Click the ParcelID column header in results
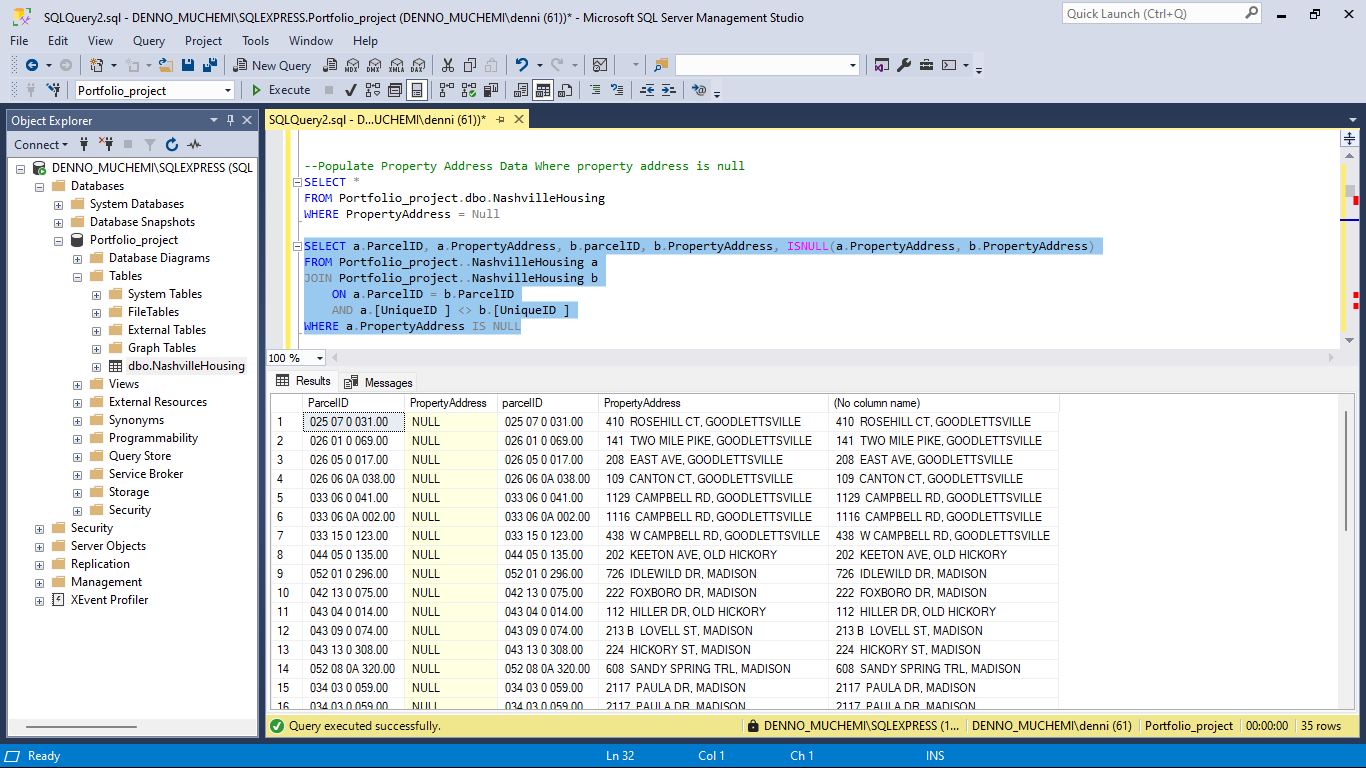 pos(354,403)
